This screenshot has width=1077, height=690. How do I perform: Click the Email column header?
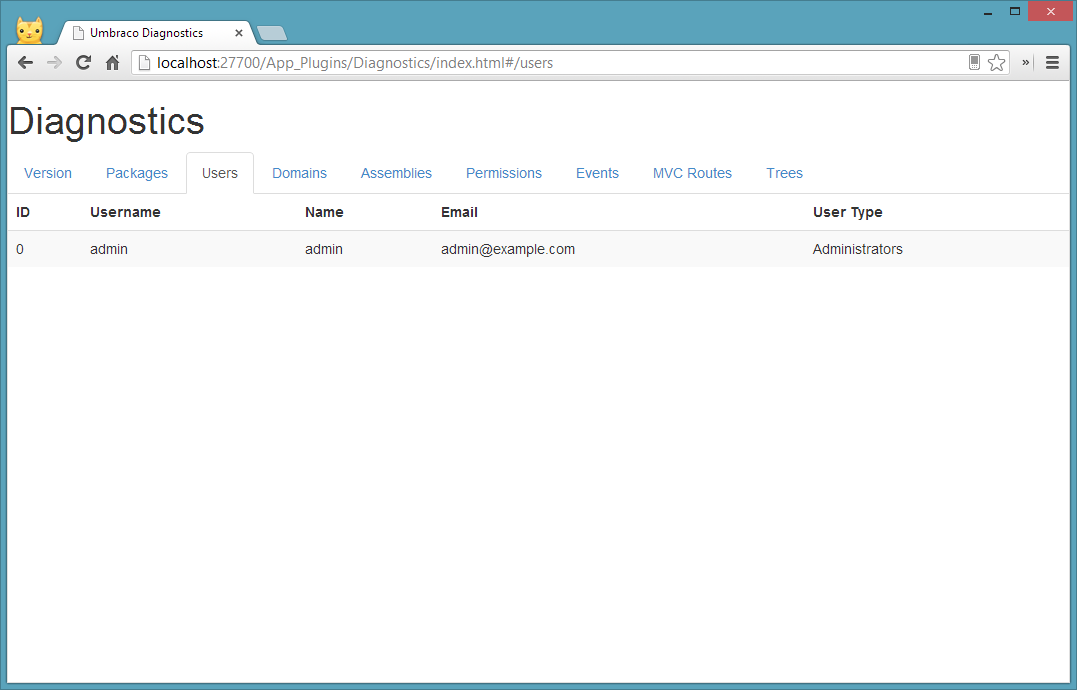point(460,212)
